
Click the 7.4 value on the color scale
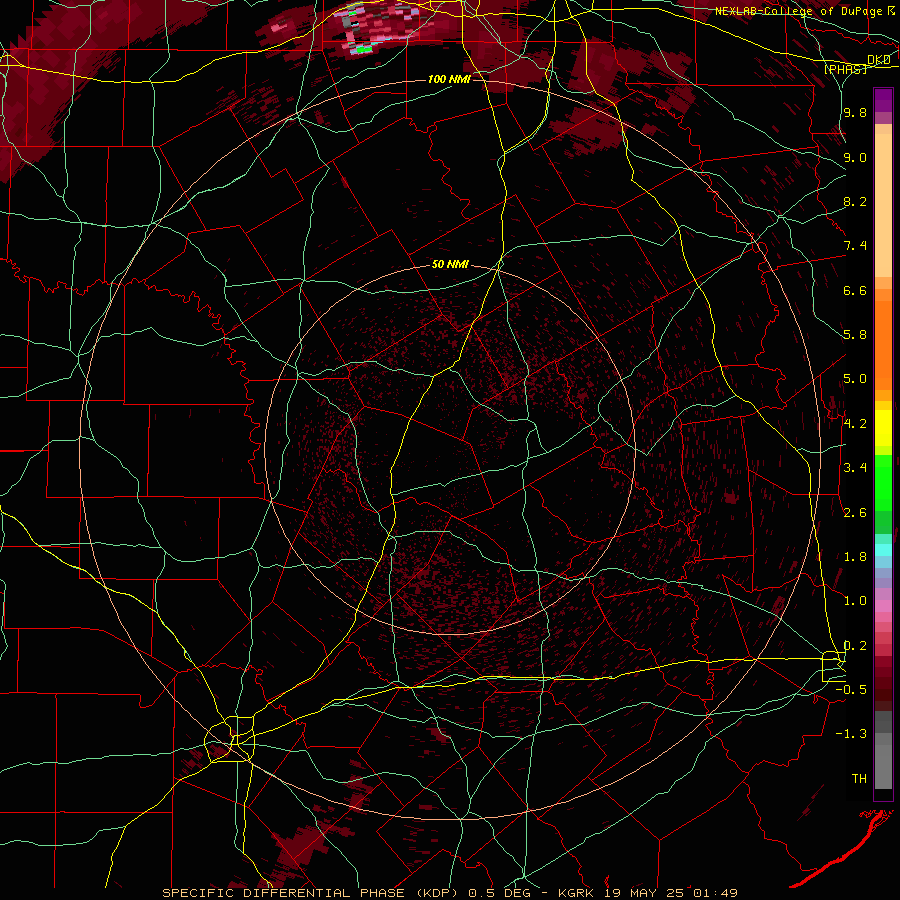point(855,246)
